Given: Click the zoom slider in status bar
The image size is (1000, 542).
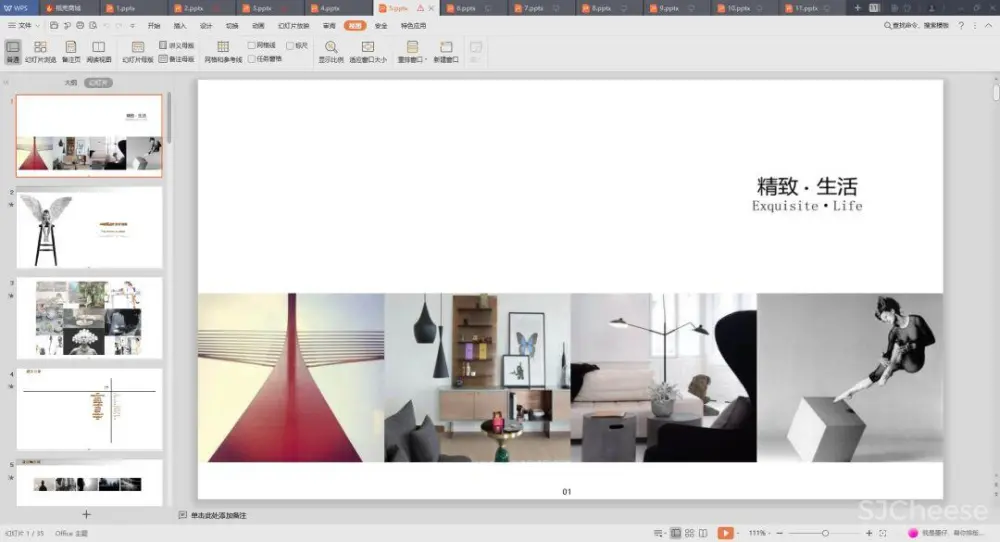Looking at the screenshot, I should coord(825,533).
